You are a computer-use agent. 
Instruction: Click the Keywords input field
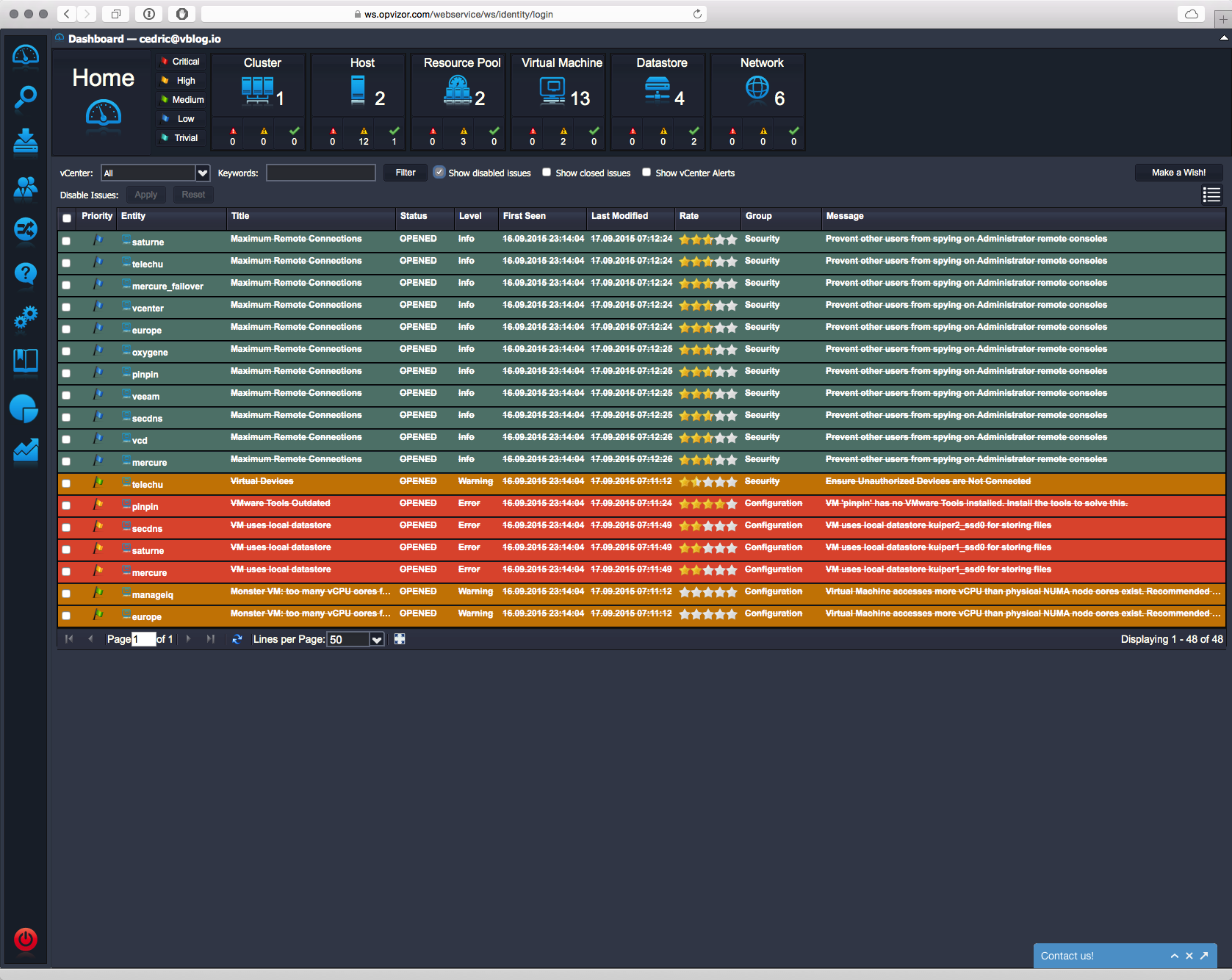[x=320, y=173]
